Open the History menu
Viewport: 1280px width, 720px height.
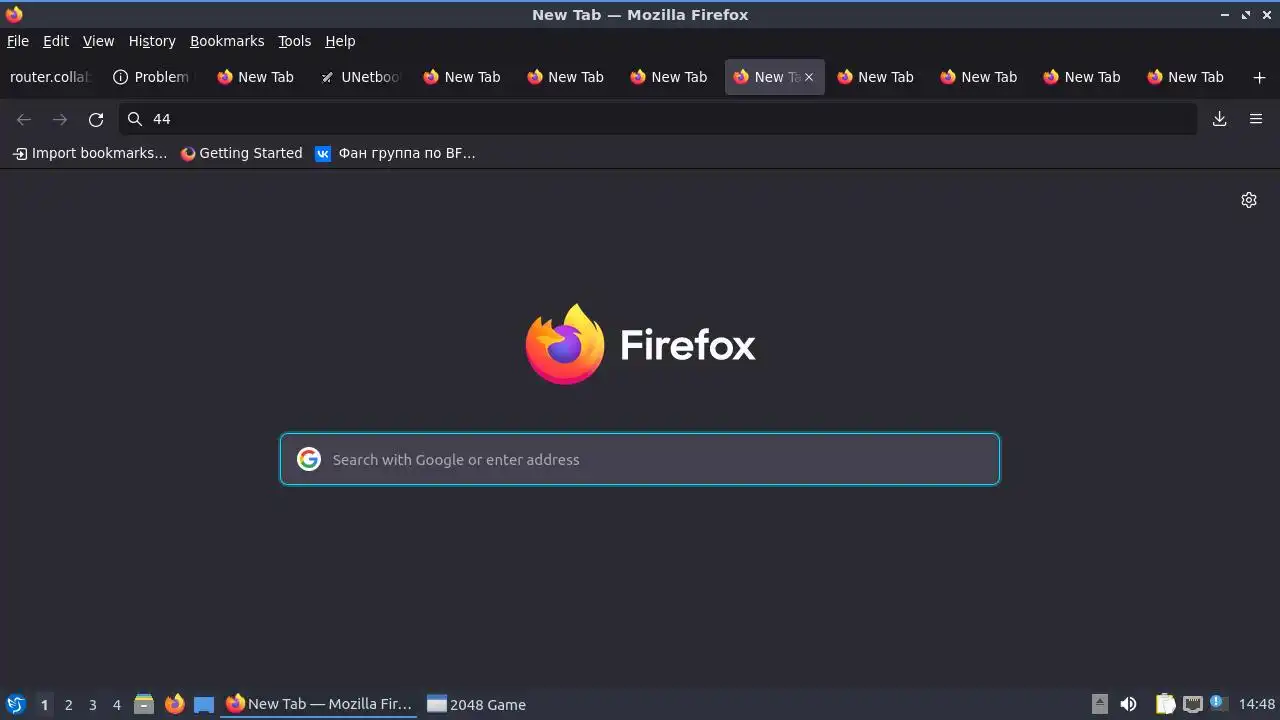tap(152, 41)
